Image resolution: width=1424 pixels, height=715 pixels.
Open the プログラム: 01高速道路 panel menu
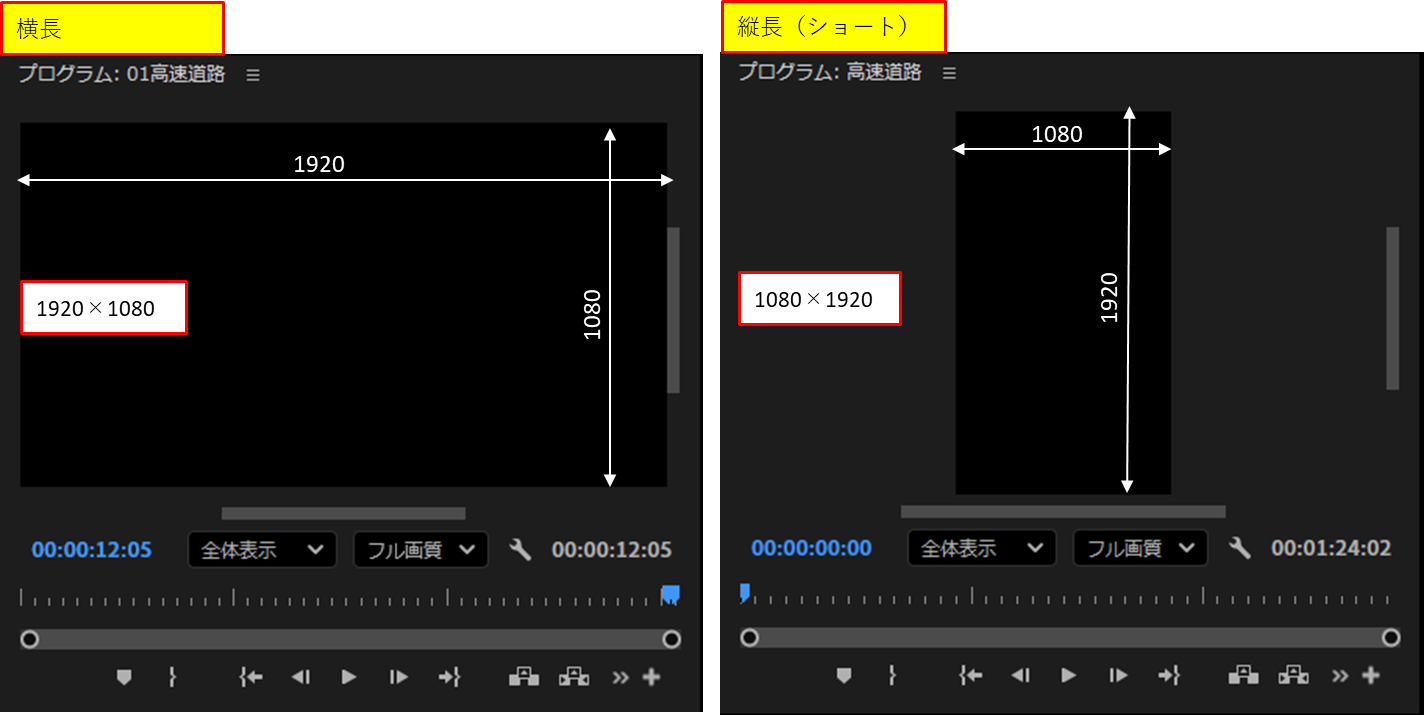[252, 74]
